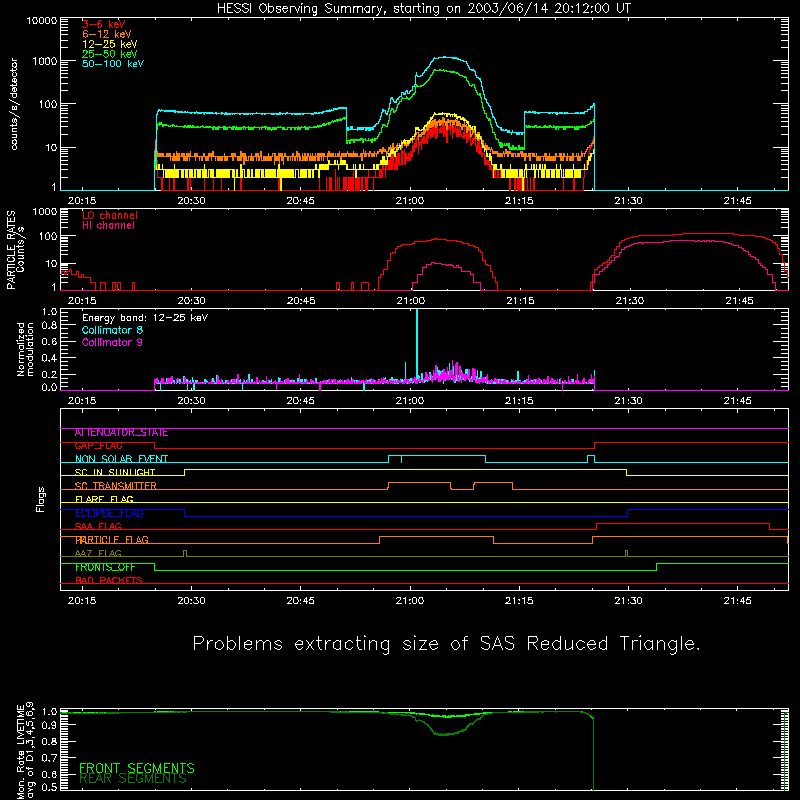
Task: Click the SC_TRANSMITTER flag label
Action: [x=116, y=486]
